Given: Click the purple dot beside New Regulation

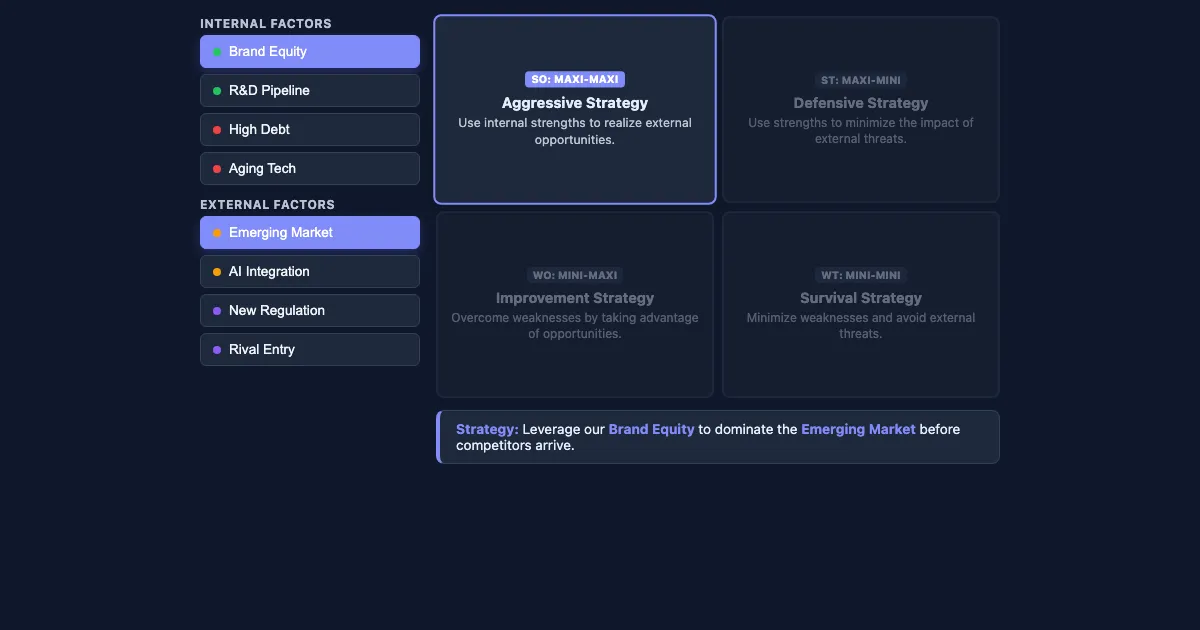Looking at the screenshot, I should point(217,311).
